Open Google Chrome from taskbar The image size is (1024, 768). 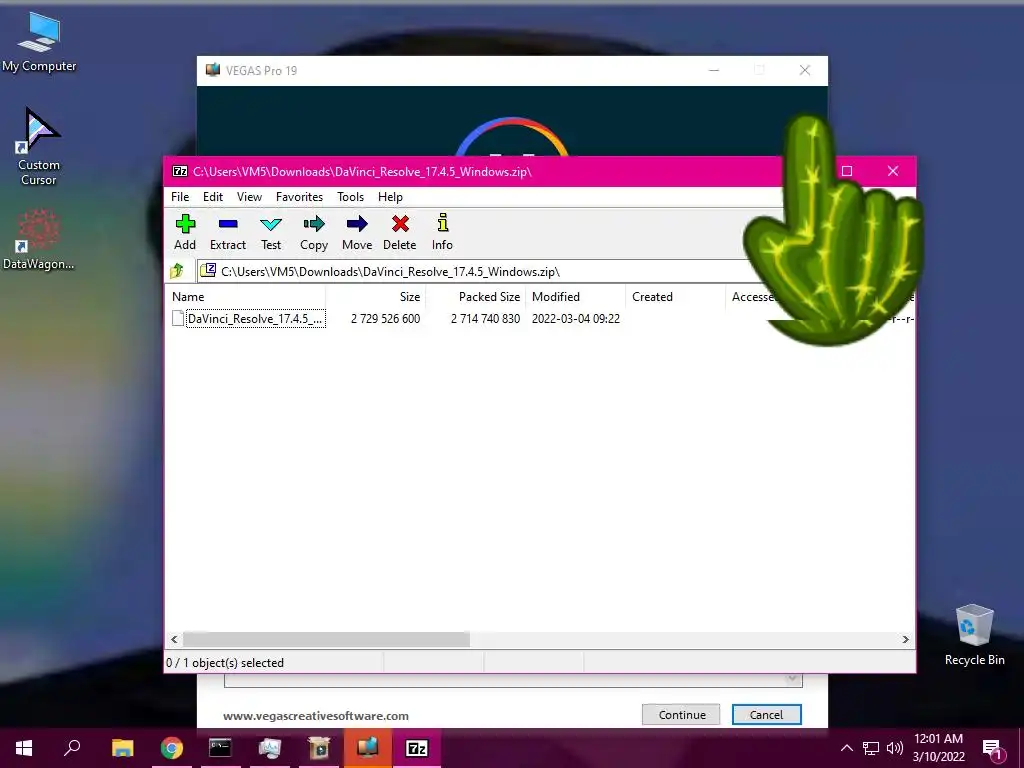tap(172, 748)
